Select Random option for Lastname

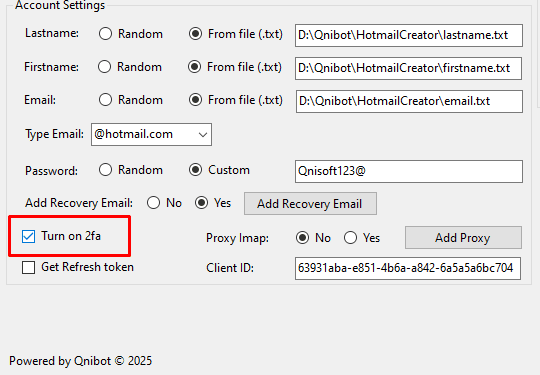pyautogui.click(x=131, y=34)
